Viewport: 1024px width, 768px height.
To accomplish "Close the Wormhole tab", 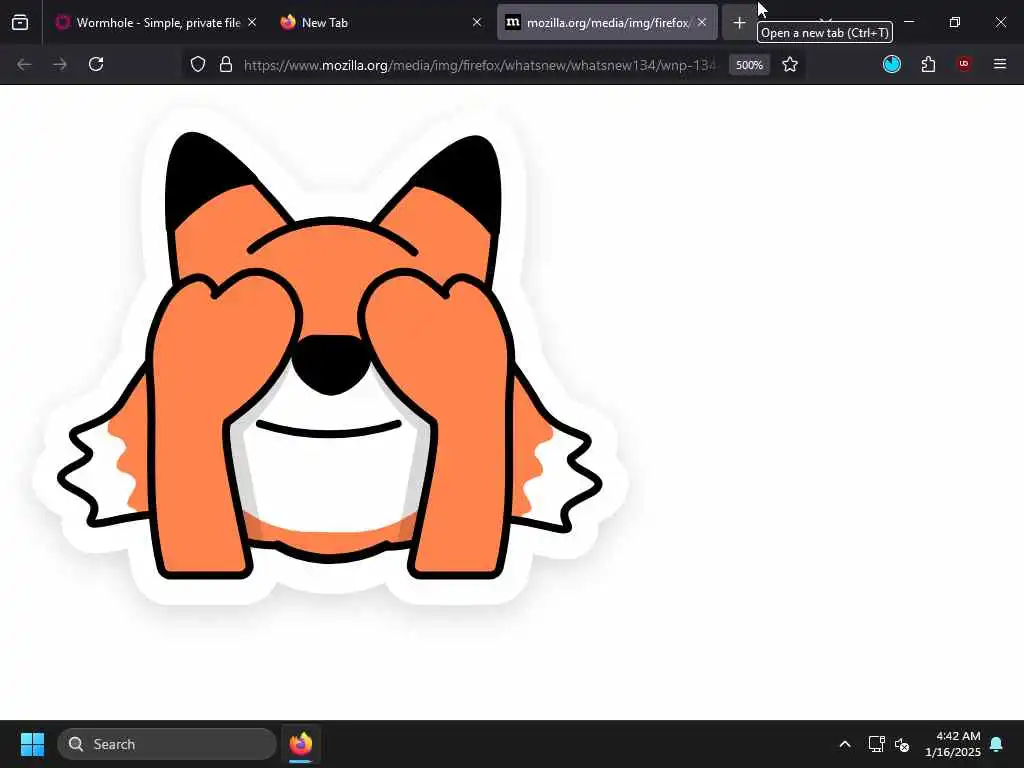I will point(252,23).
